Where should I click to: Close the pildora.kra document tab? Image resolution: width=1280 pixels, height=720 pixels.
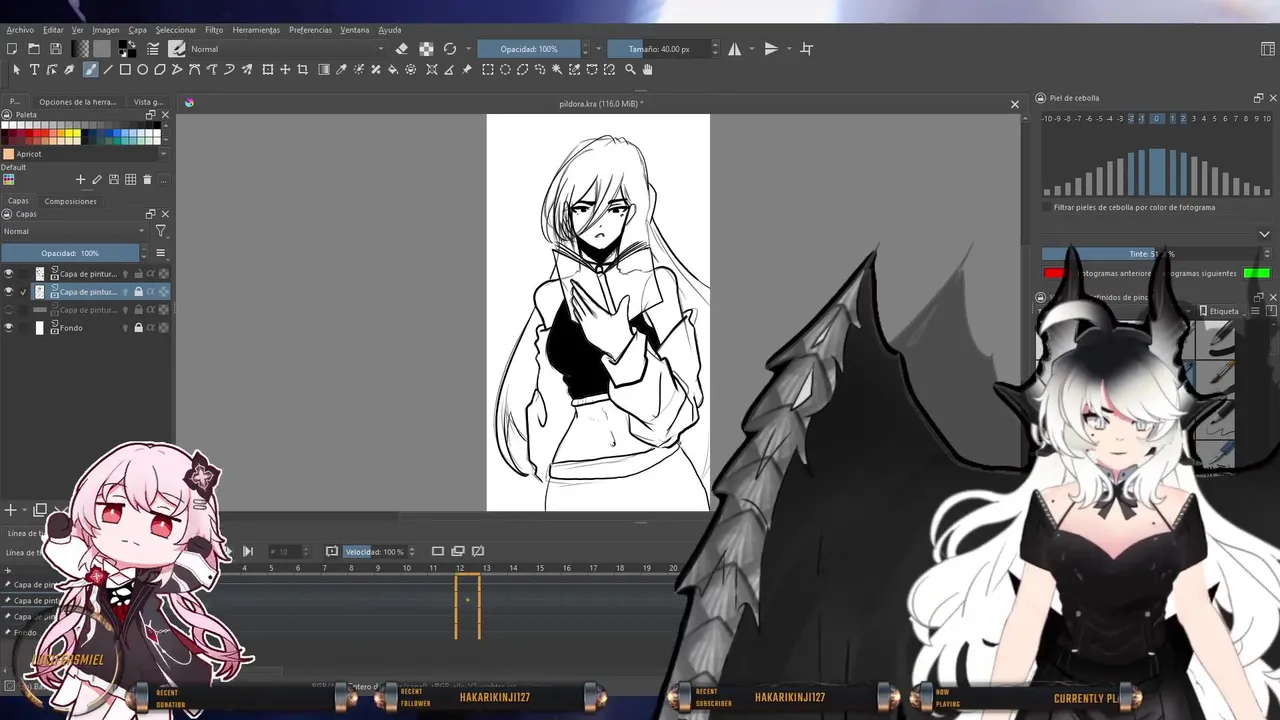click(x=1015, y=104)
